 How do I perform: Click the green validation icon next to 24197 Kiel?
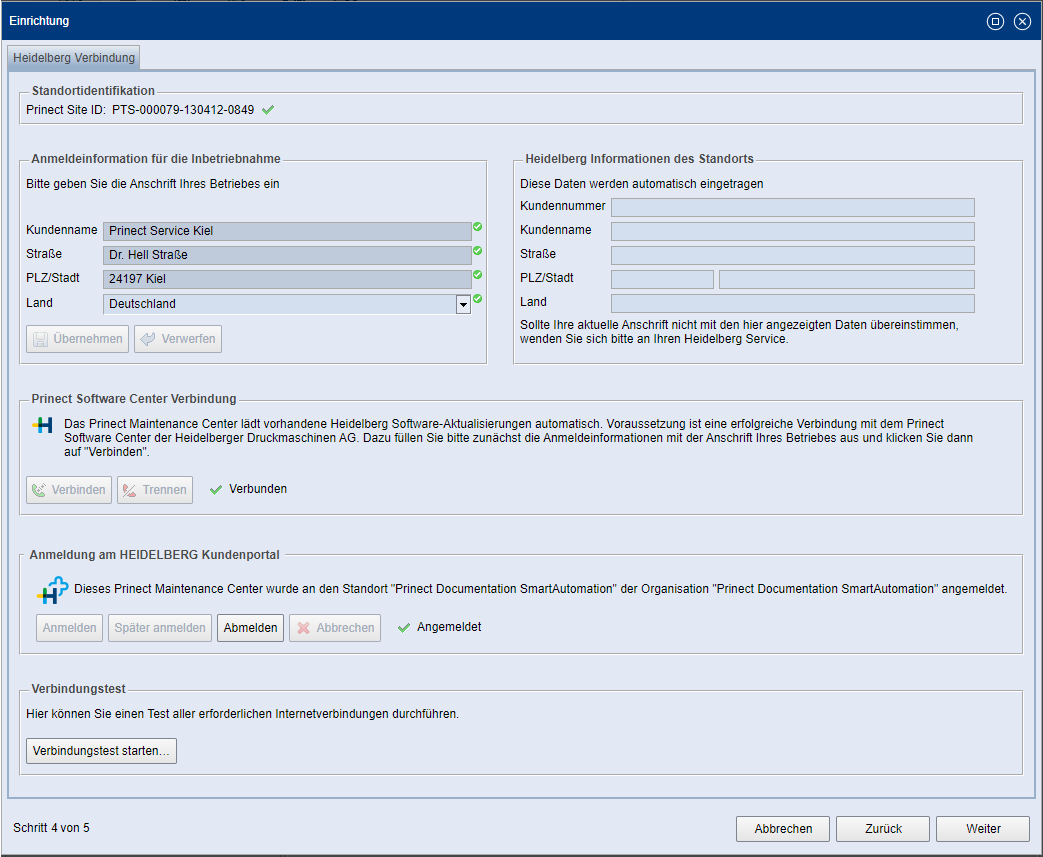tap(478, 275)
